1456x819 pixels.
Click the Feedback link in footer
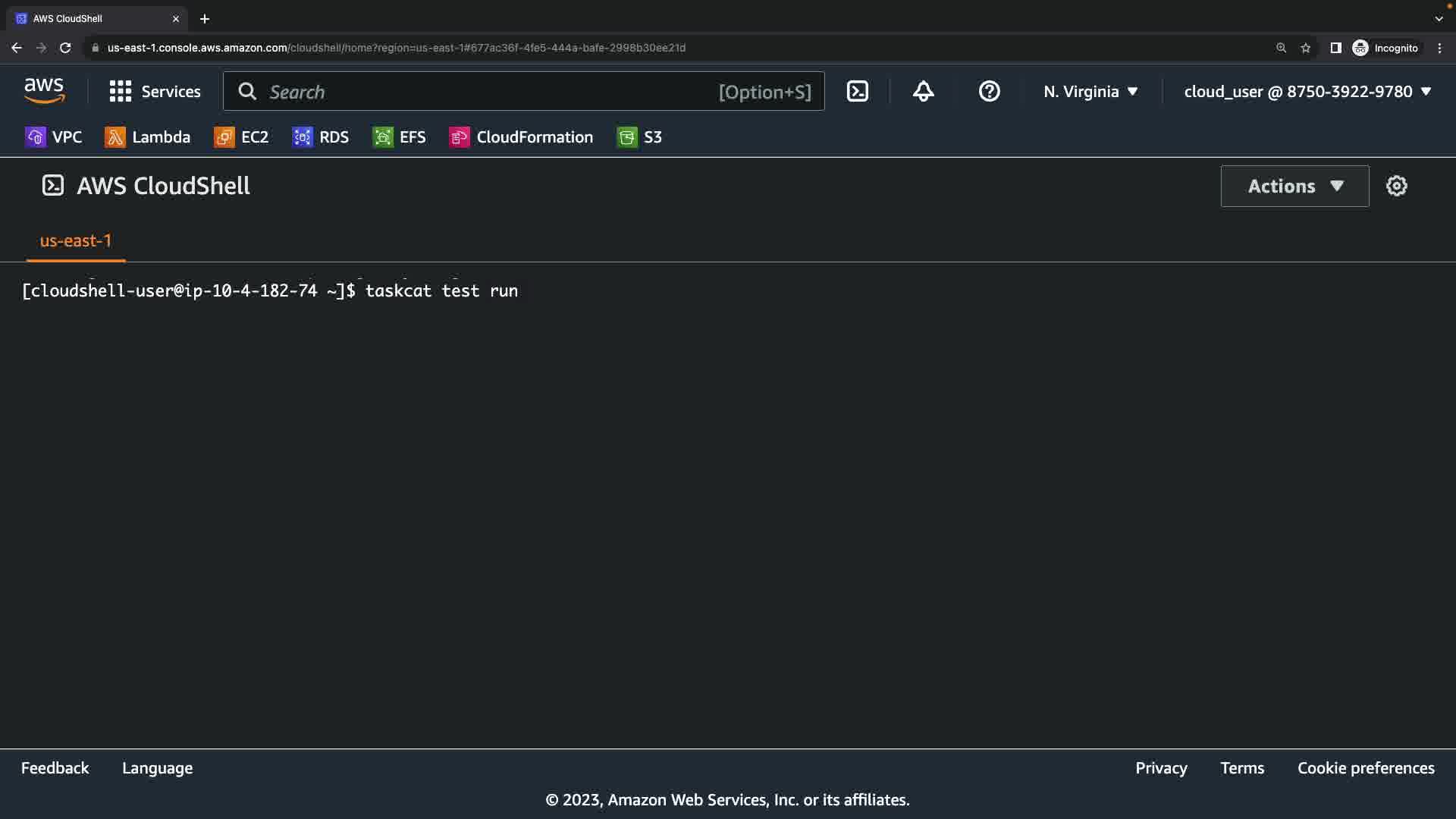[55, 768]
